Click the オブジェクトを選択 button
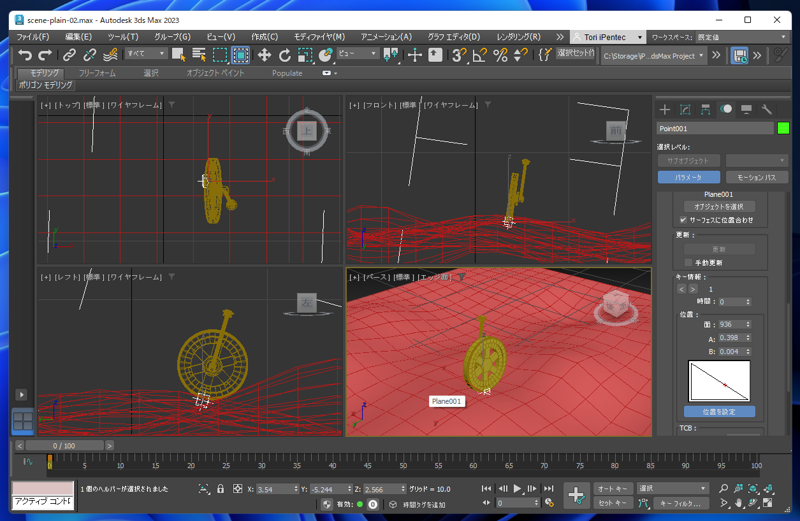 (718, 207)
